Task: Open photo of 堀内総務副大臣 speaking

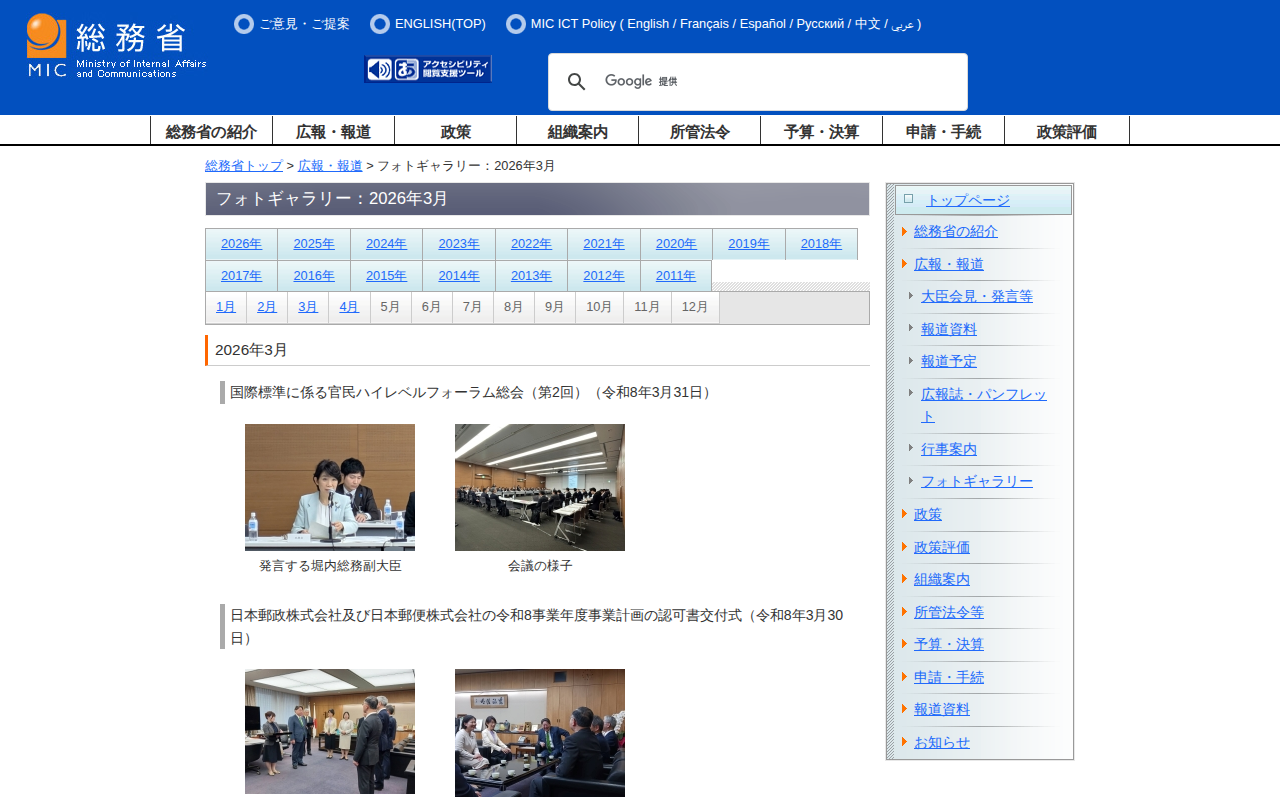Action: point(330,487)
